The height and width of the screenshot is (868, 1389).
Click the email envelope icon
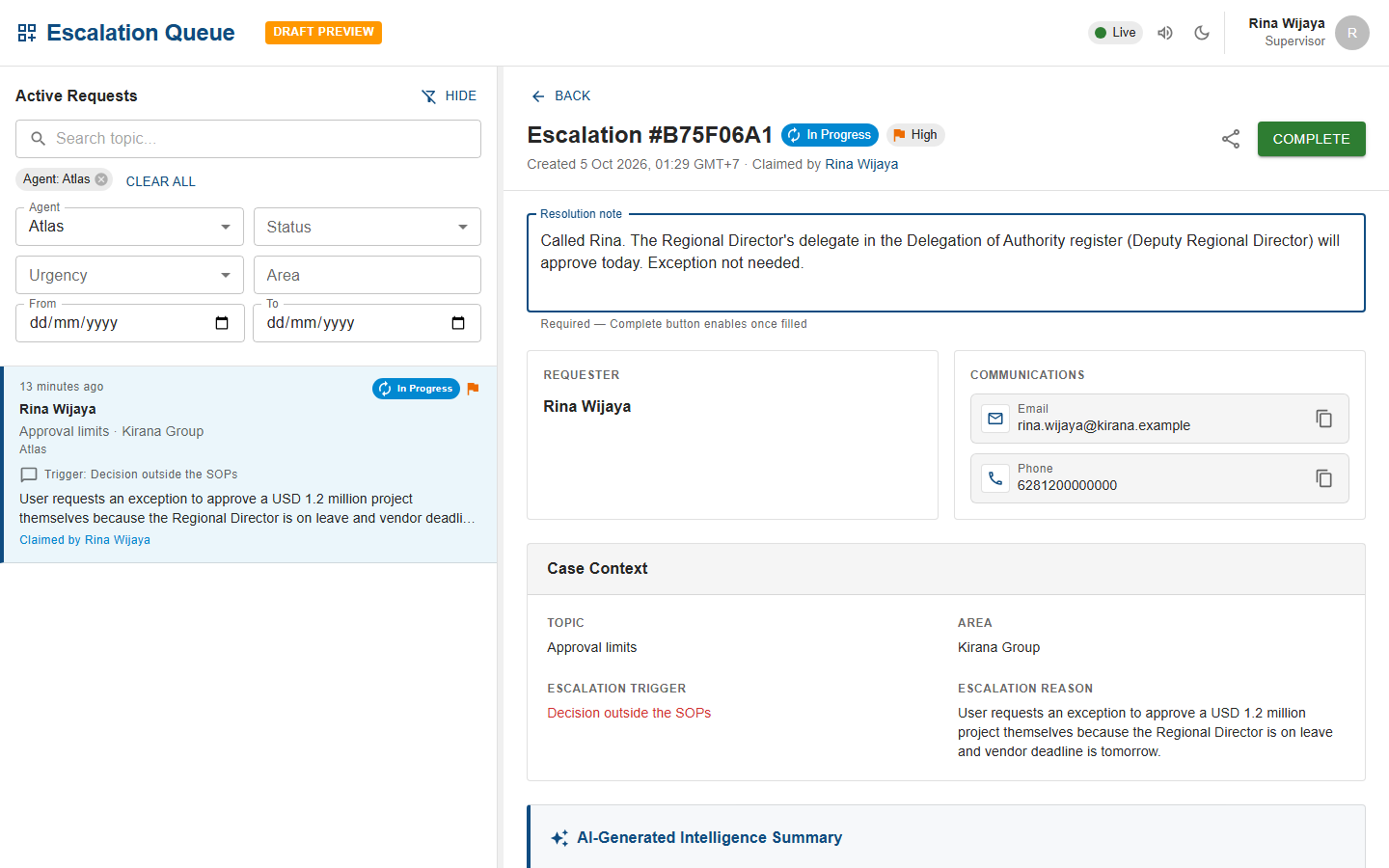995,419
